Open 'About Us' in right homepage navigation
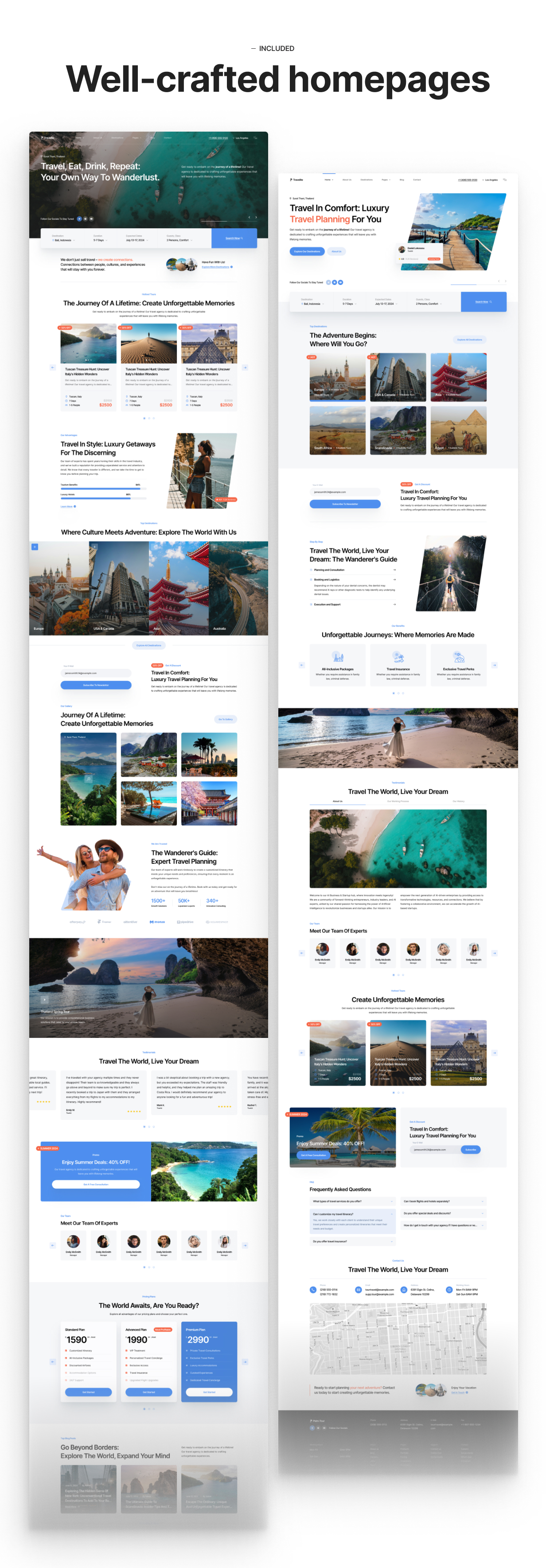This screenshot has height=1568, width=546. pos(347,179)
